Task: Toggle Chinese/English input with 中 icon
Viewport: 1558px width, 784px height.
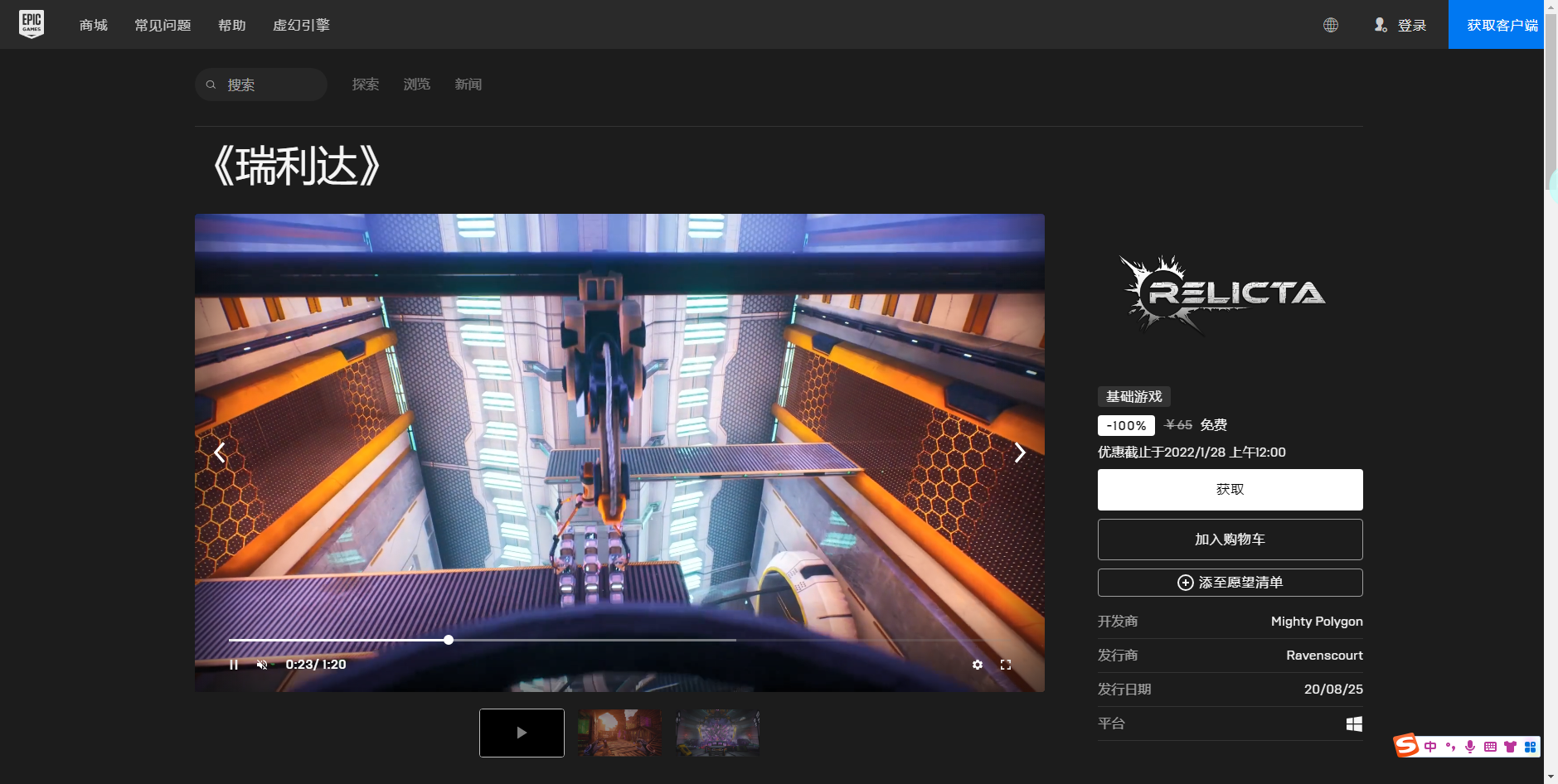Action: (x=1430, y=746)
